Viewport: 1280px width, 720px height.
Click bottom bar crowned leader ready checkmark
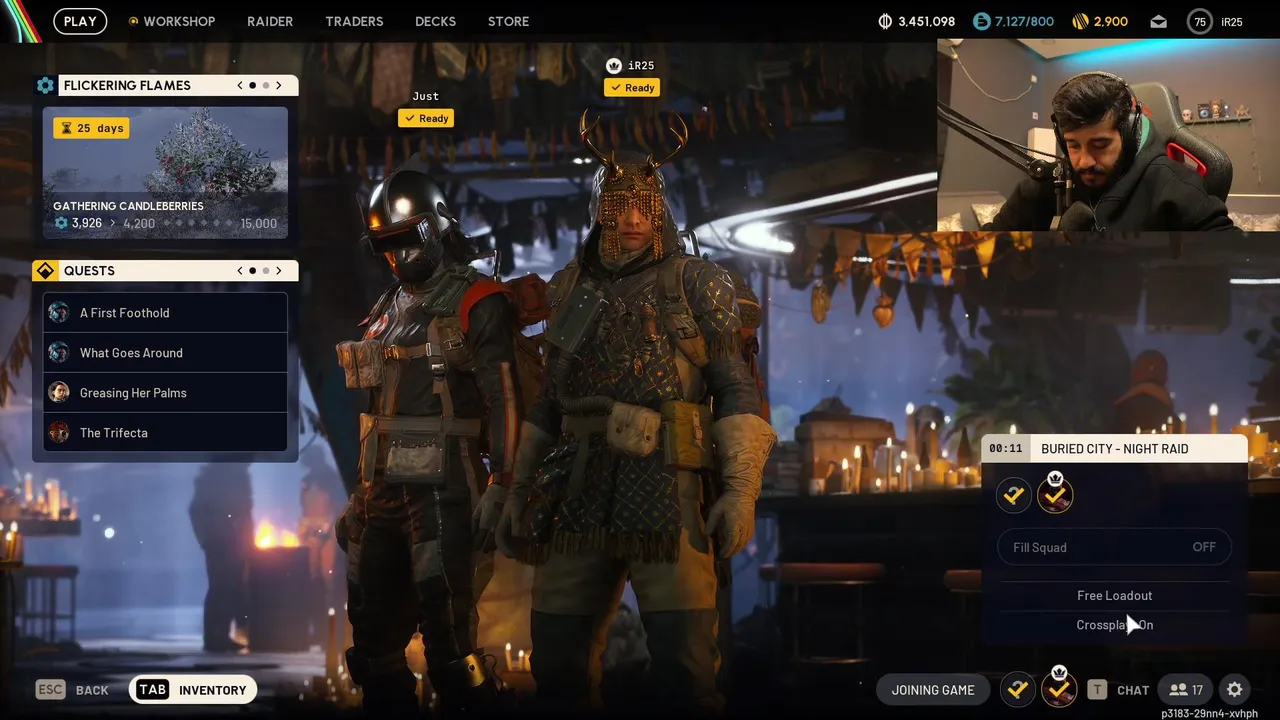pyautogui.click(x=1058, y=689)
